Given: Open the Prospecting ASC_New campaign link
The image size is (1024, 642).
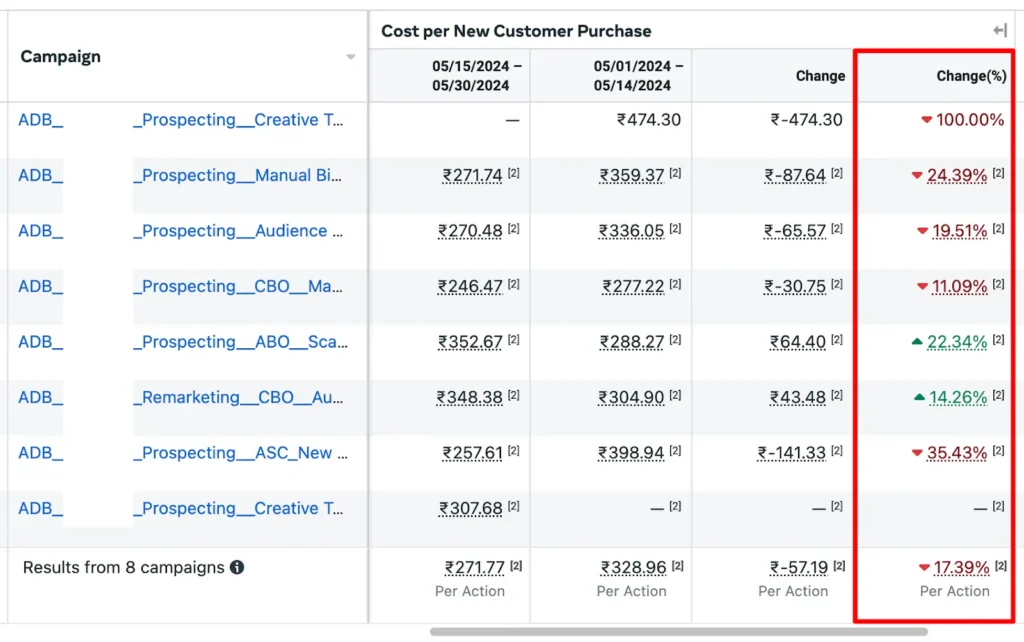Looking at the screenshot, I should click(241, 453).
